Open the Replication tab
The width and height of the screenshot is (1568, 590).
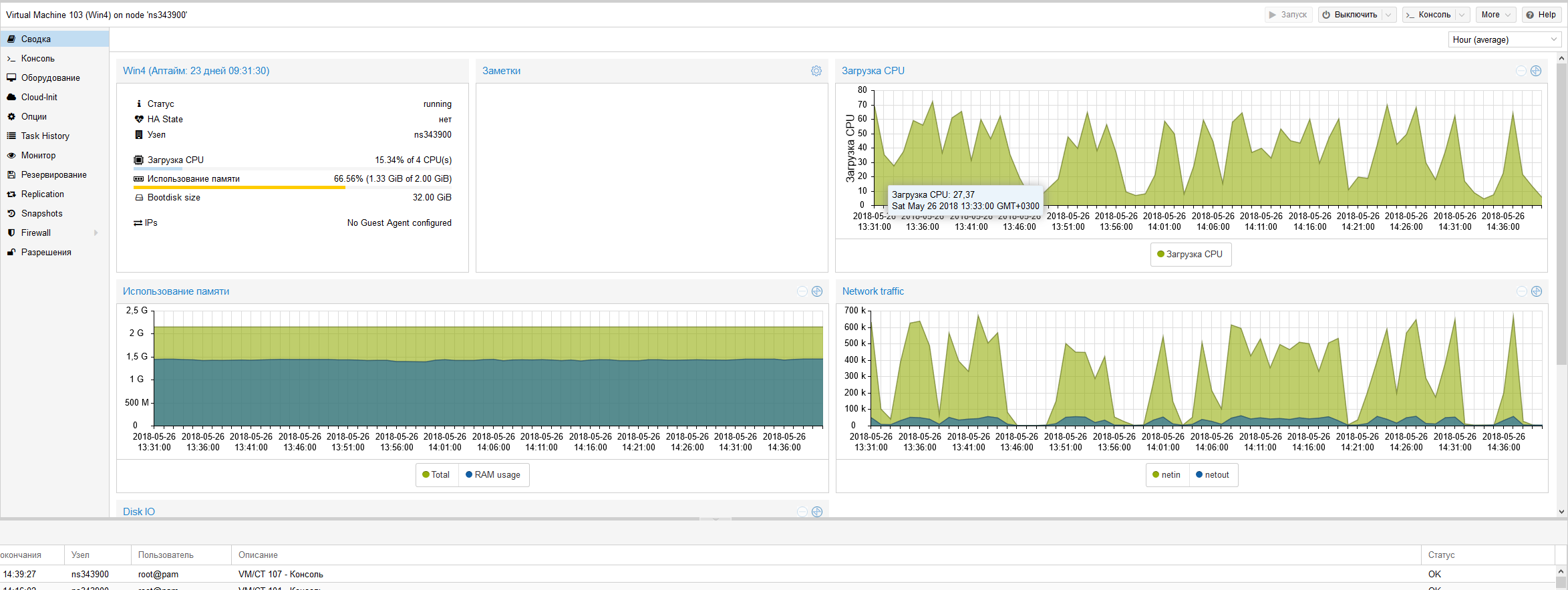pyautogui.click(x=42, y=194)
